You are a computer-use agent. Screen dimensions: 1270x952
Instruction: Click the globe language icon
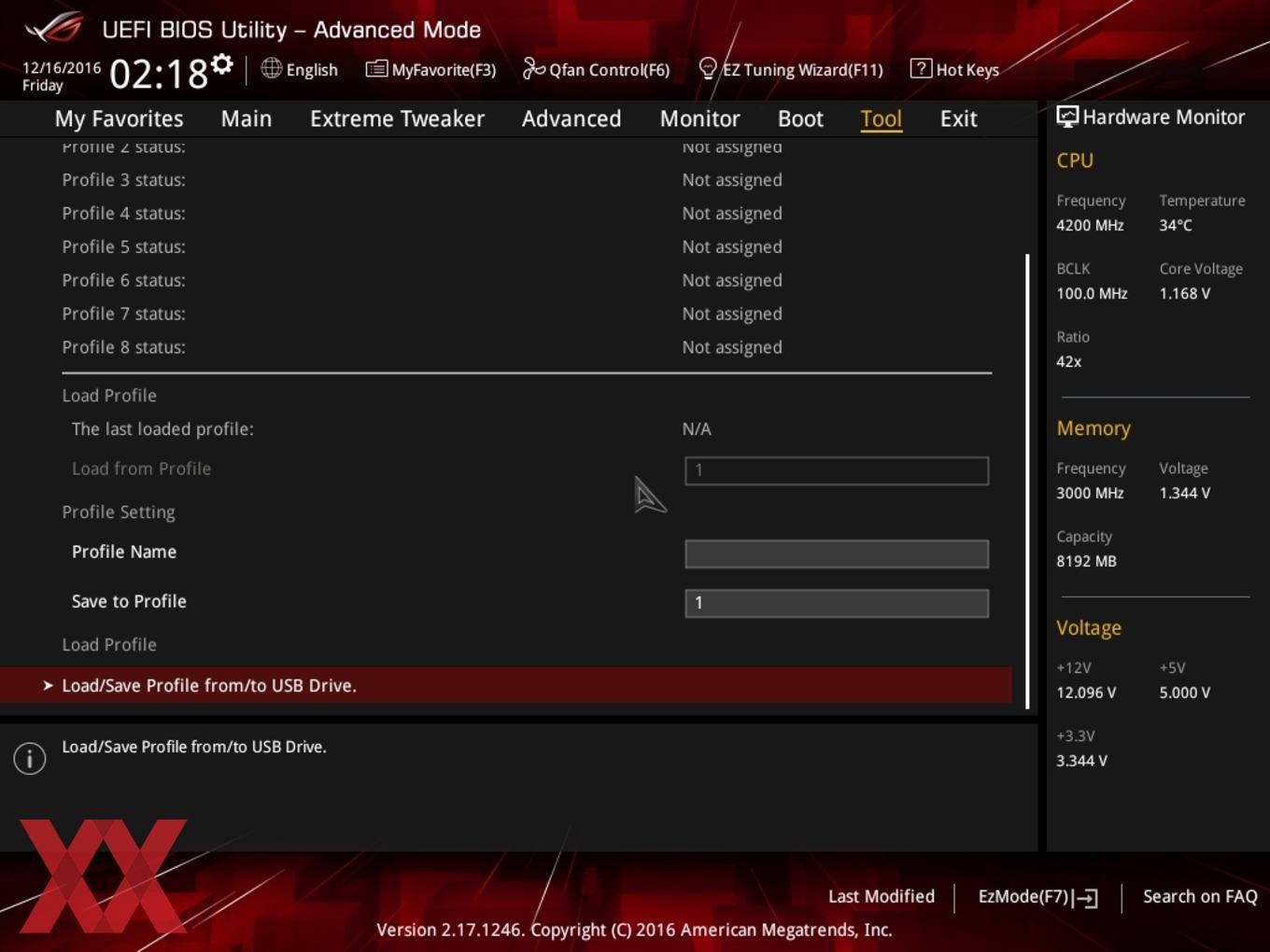coord(271,68)
